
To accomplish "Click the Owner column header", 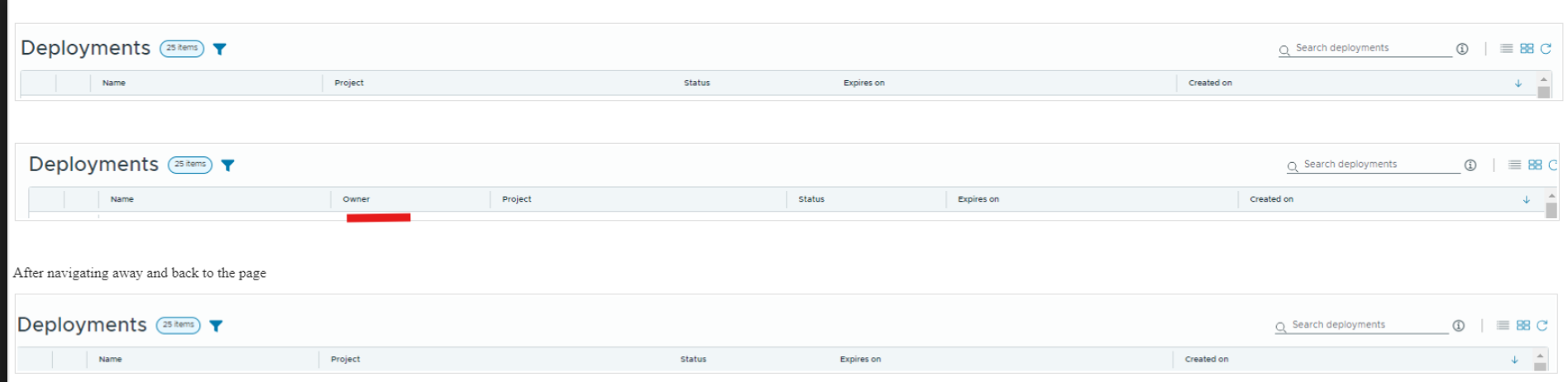I will (x=356, y=199).
